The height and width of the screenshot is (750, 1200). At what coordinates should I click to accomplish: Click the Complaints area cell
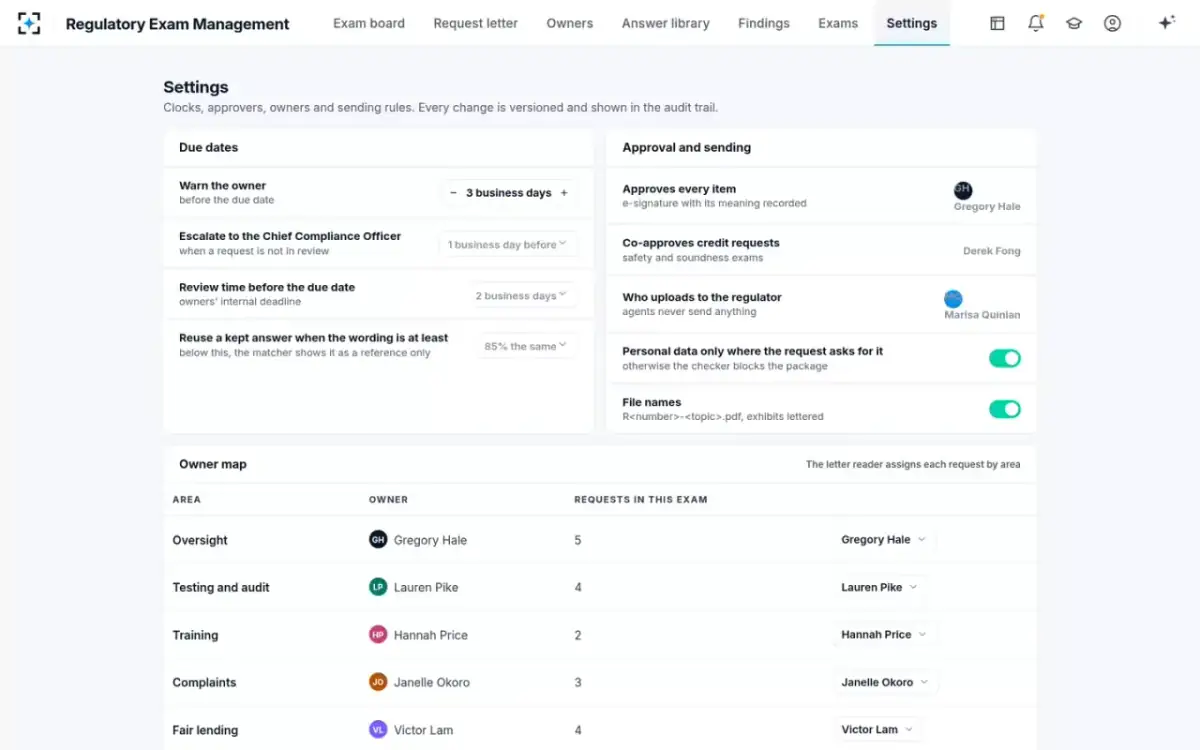click(x=204, y=682)
